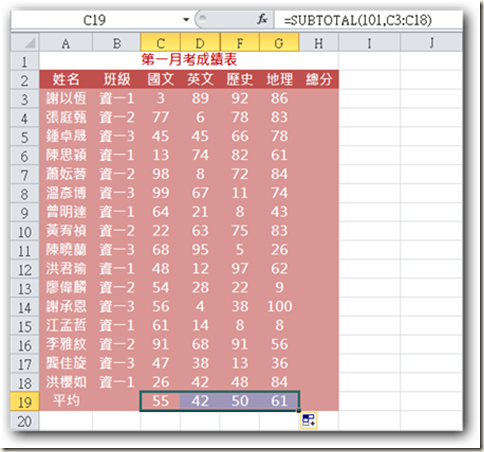Viewport: 484px width, 452px height.
Task: Select row 12 header
Action: click(x=25, y=269)
